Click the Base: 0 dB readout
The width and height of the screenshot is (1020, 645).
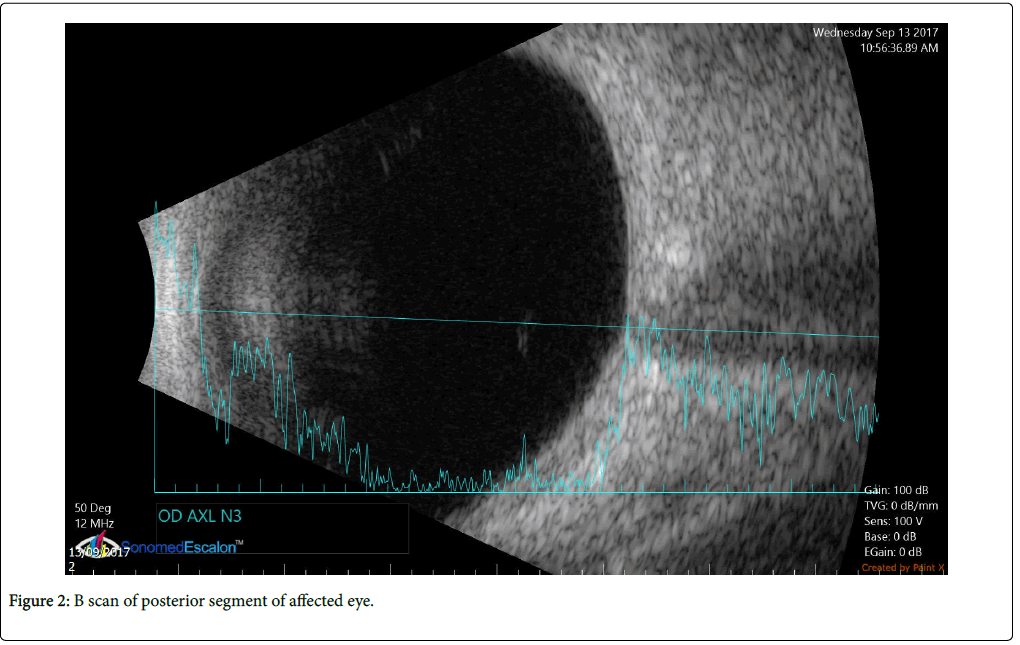pos(893,537)
